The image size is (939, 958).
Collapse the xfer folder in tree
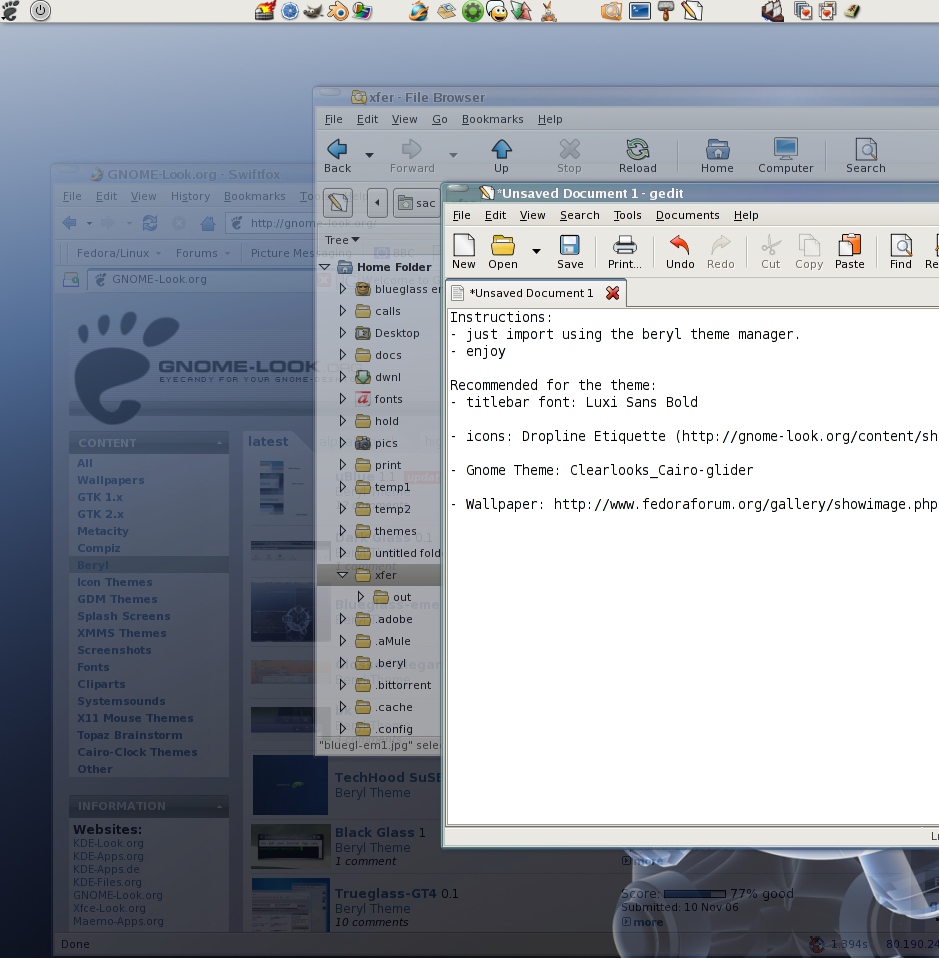pos(343,575)
